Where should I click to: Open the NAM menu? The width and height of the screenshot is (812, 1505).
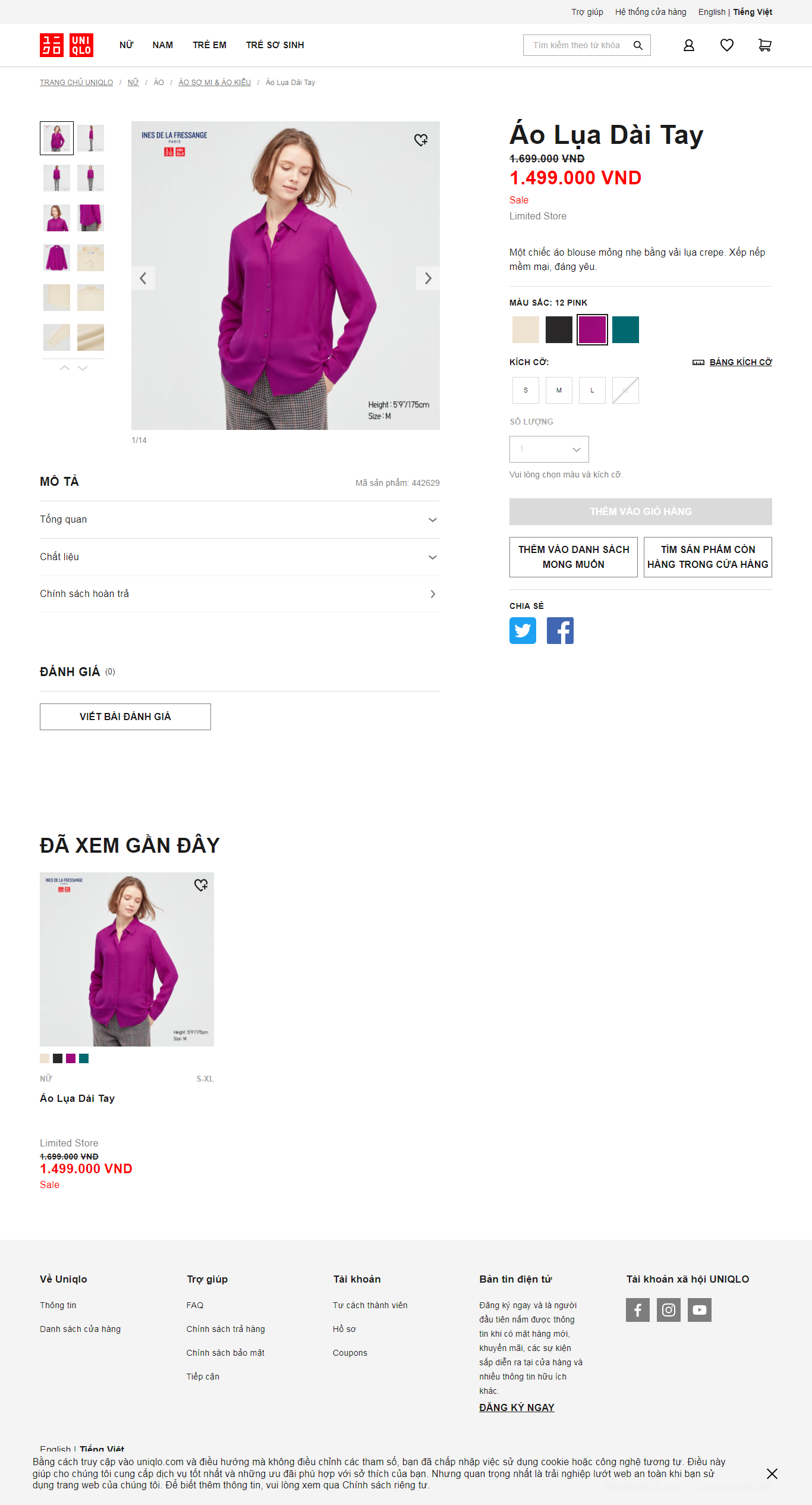(x=163, y=45)
